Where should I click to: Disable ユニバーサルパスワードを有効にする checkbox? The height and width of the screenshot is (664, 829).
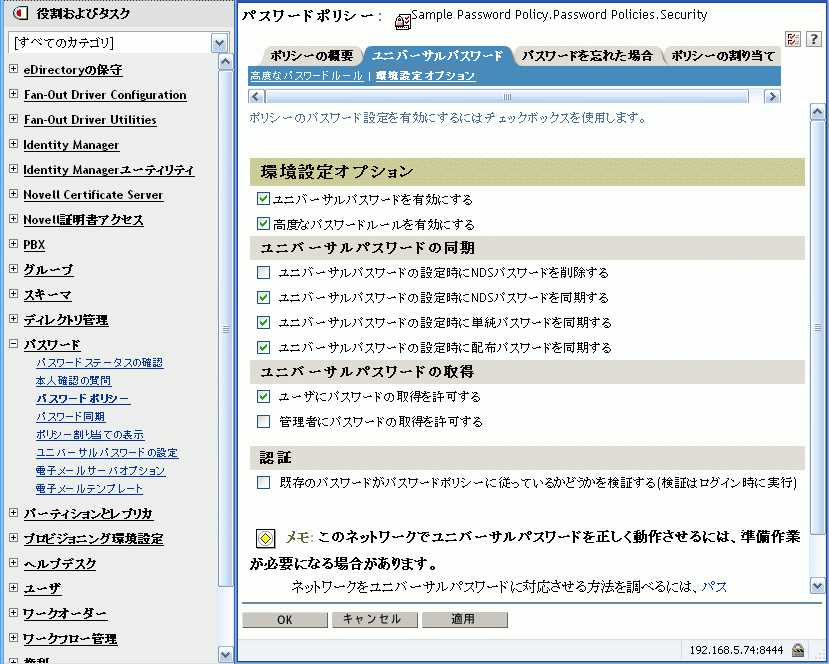coord(263,199)
